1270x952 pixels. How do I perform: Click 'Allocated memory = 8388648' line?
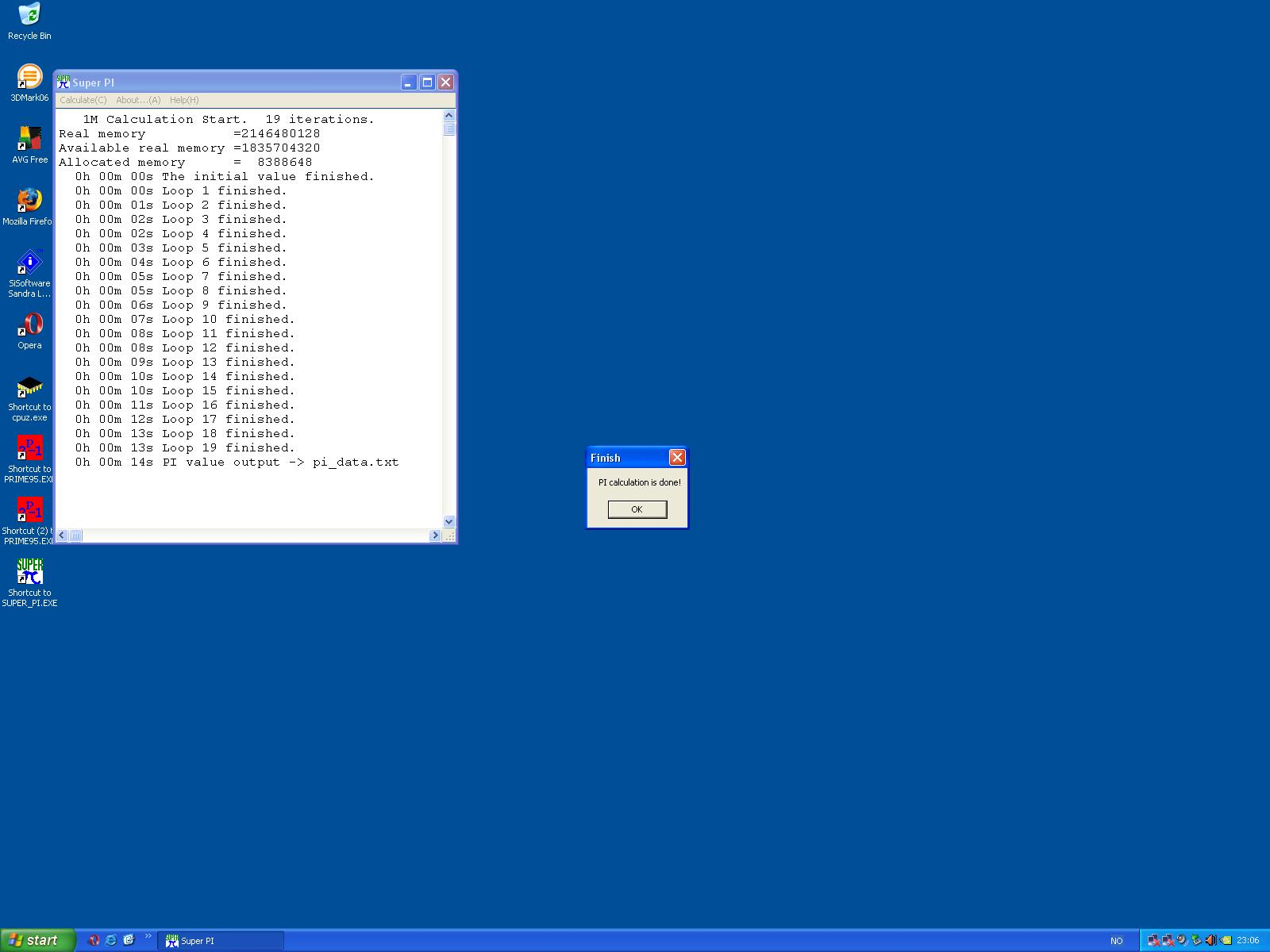tap(185, 163)
